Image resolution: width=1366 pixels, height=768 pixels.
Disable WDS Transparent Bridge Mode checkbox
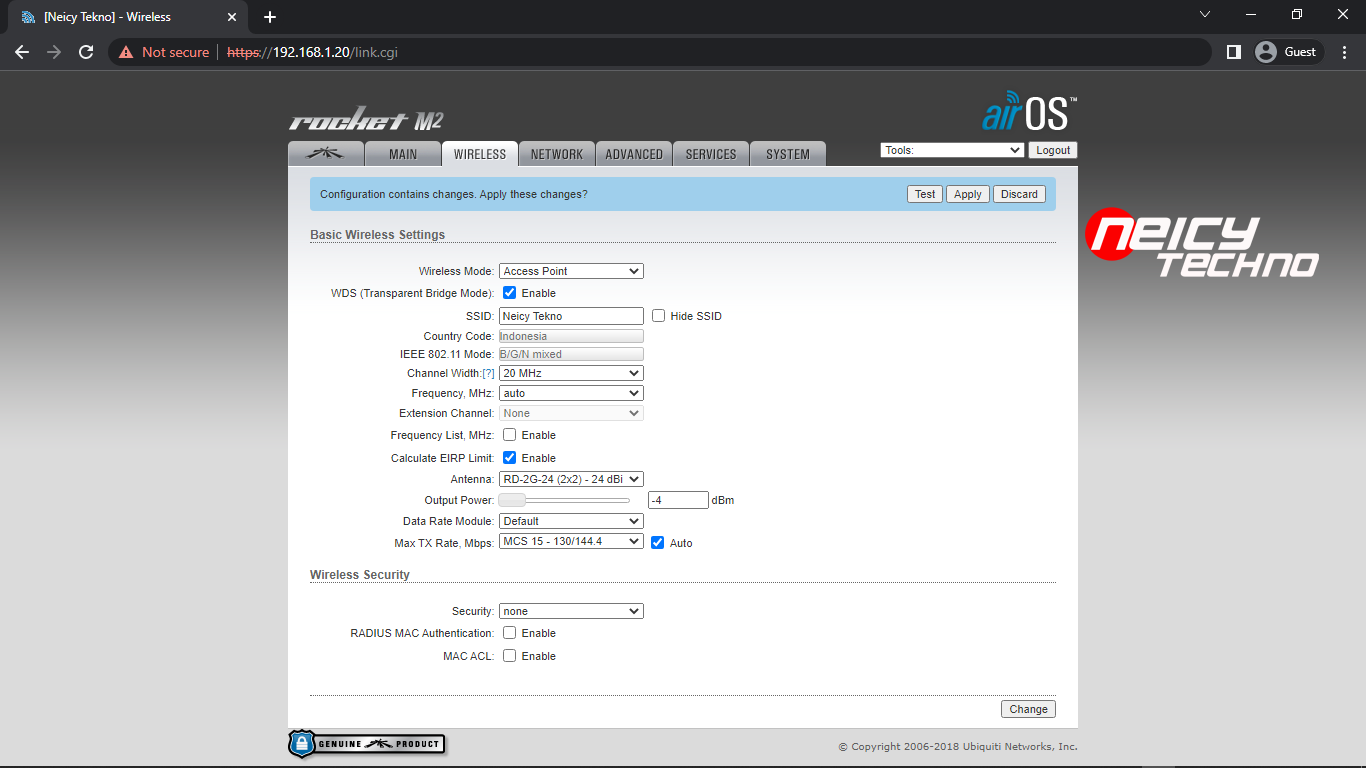pos(509,293)
